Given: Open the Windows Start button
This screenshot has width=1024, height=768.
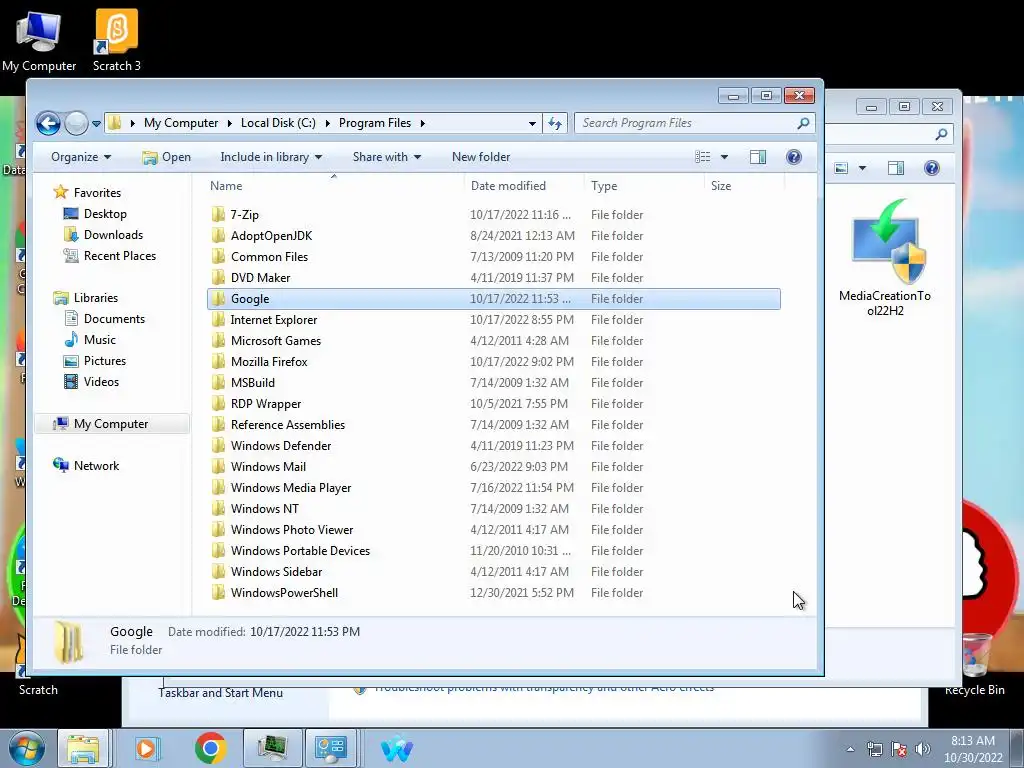Looking at the screenshot, I should tap(26, 748).
